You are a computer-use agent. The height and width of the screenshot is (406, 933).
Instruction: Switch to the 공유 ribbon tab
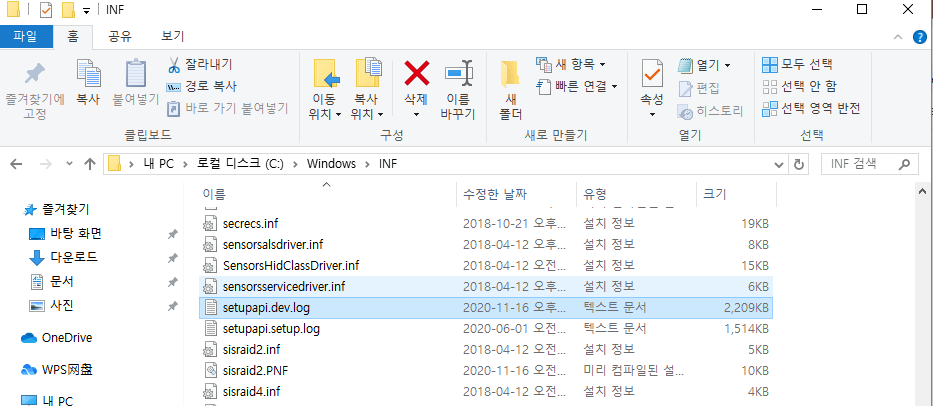tap(120, 37)
